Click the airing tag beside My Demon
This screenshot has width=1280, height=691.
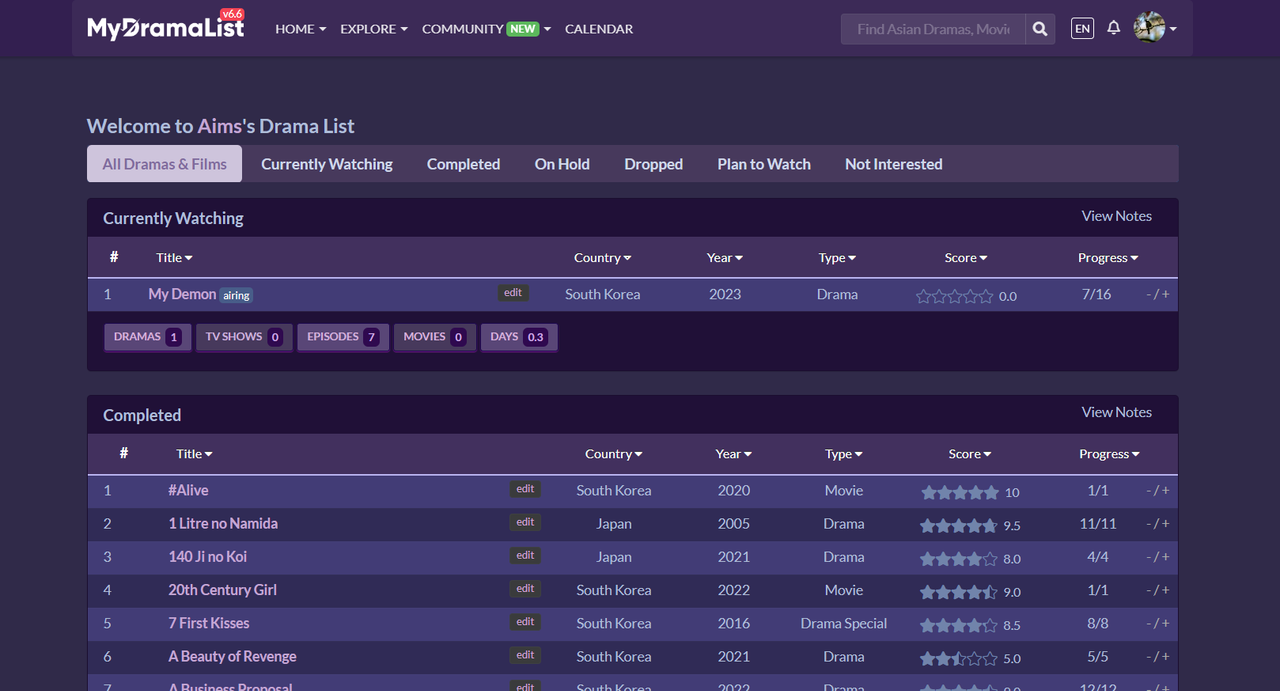tap(237, 296)
